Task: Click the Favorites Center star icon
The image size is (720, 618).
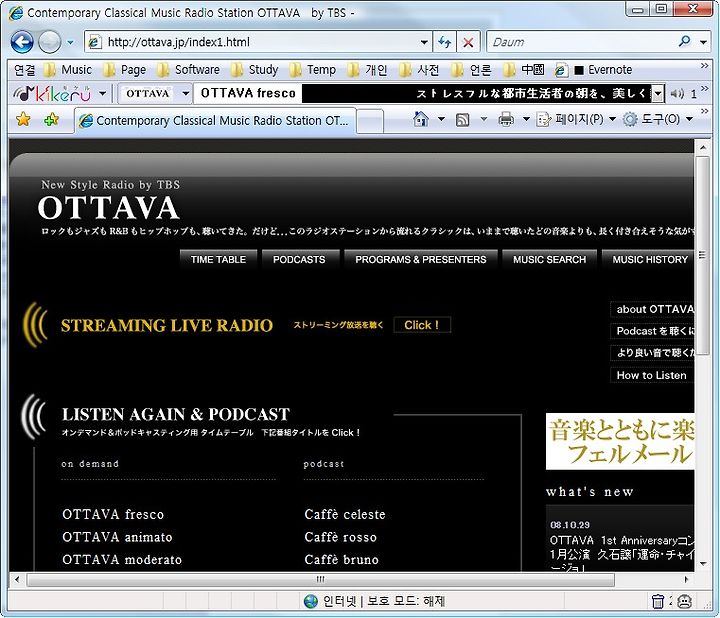Action: coord(23,120)
